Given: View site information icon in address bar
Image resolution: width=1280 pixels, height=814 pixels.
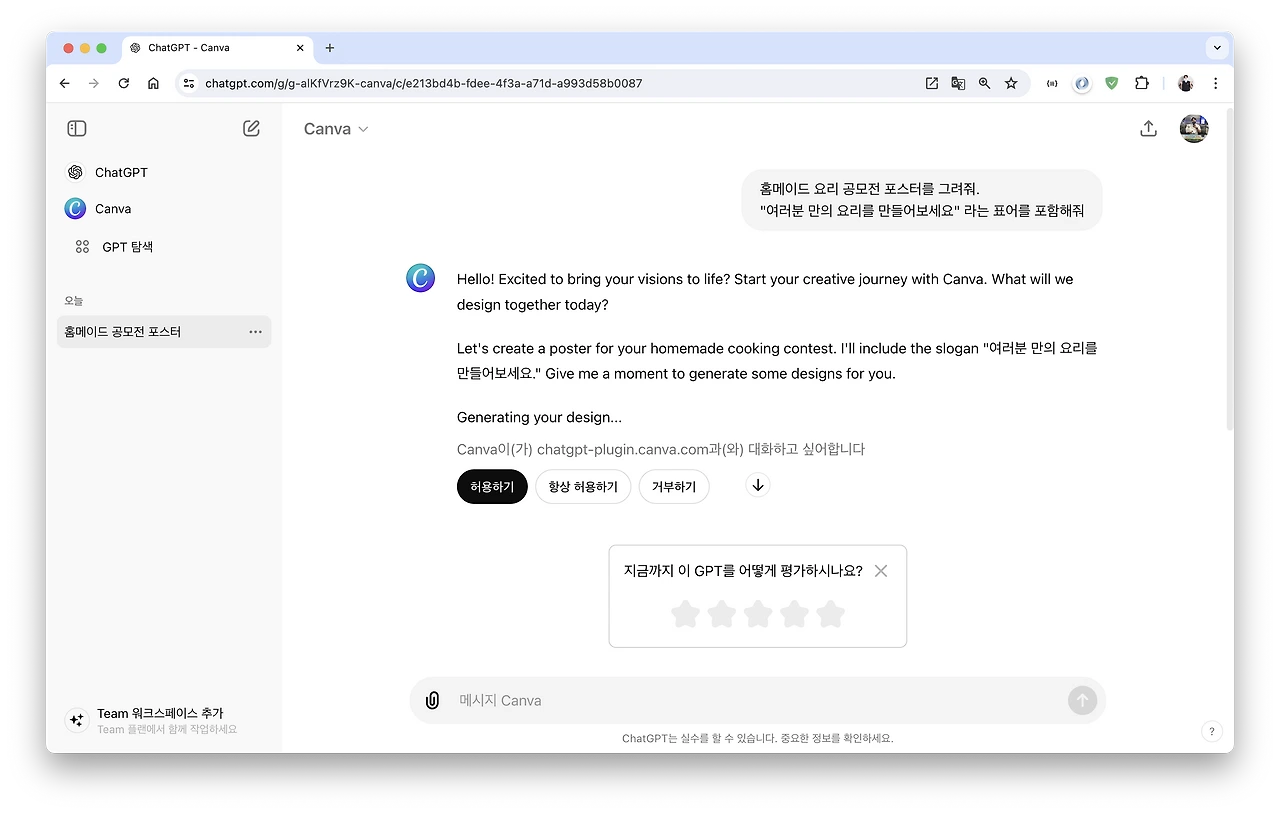Looking at the screenshot, I should (188, 83).
